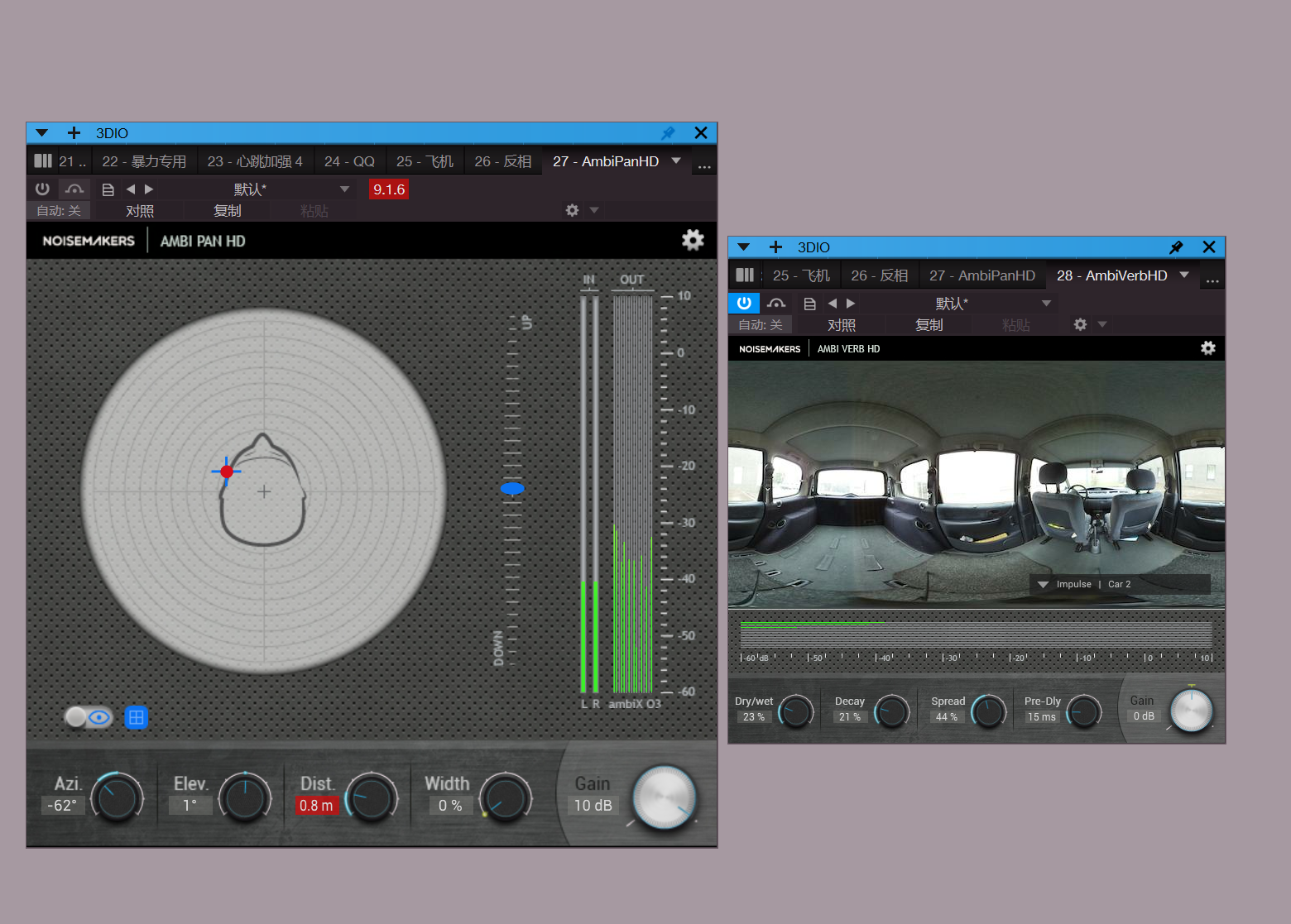This screenshot has width=1291, height=924.
Task: Click the ellipsis menu in AmbiVerbHD window
Action: tap(1212, 280)
